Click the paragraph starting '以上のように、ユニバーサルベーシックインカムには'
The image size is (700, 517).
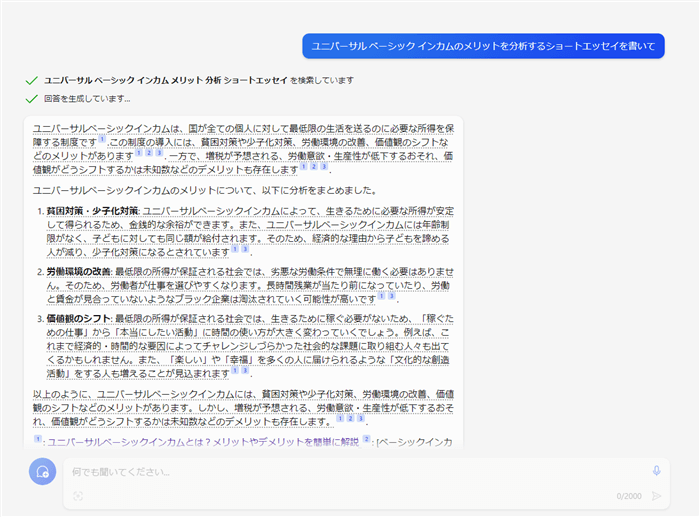(243, 408)
